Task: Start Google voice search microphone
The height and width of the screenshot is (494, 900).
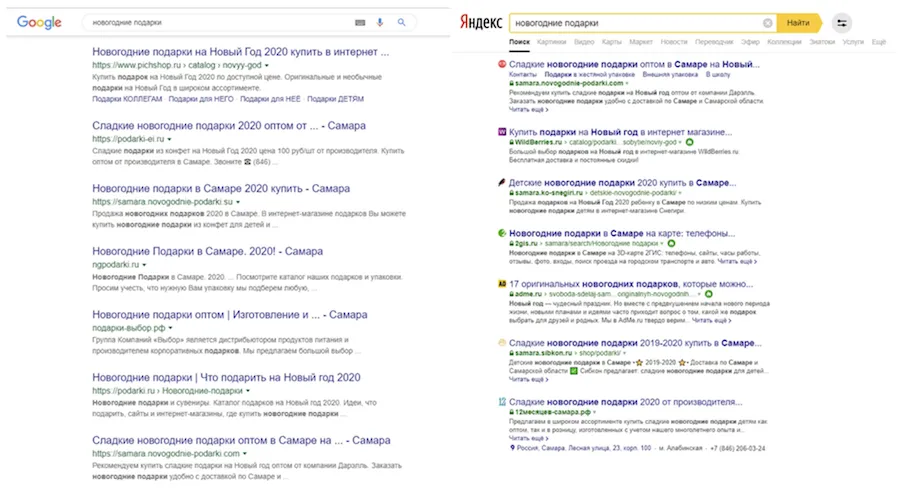Action: pos(380,22)
